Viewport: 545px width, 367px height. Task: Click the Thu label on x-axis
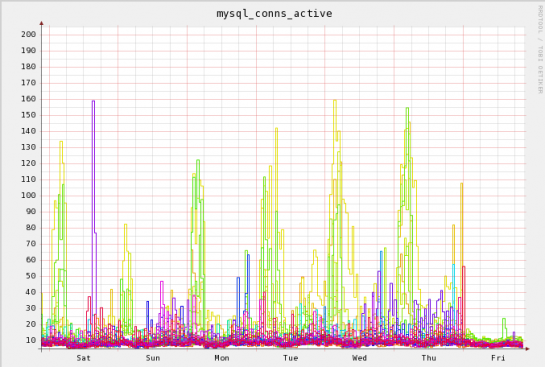pos(429,358)
